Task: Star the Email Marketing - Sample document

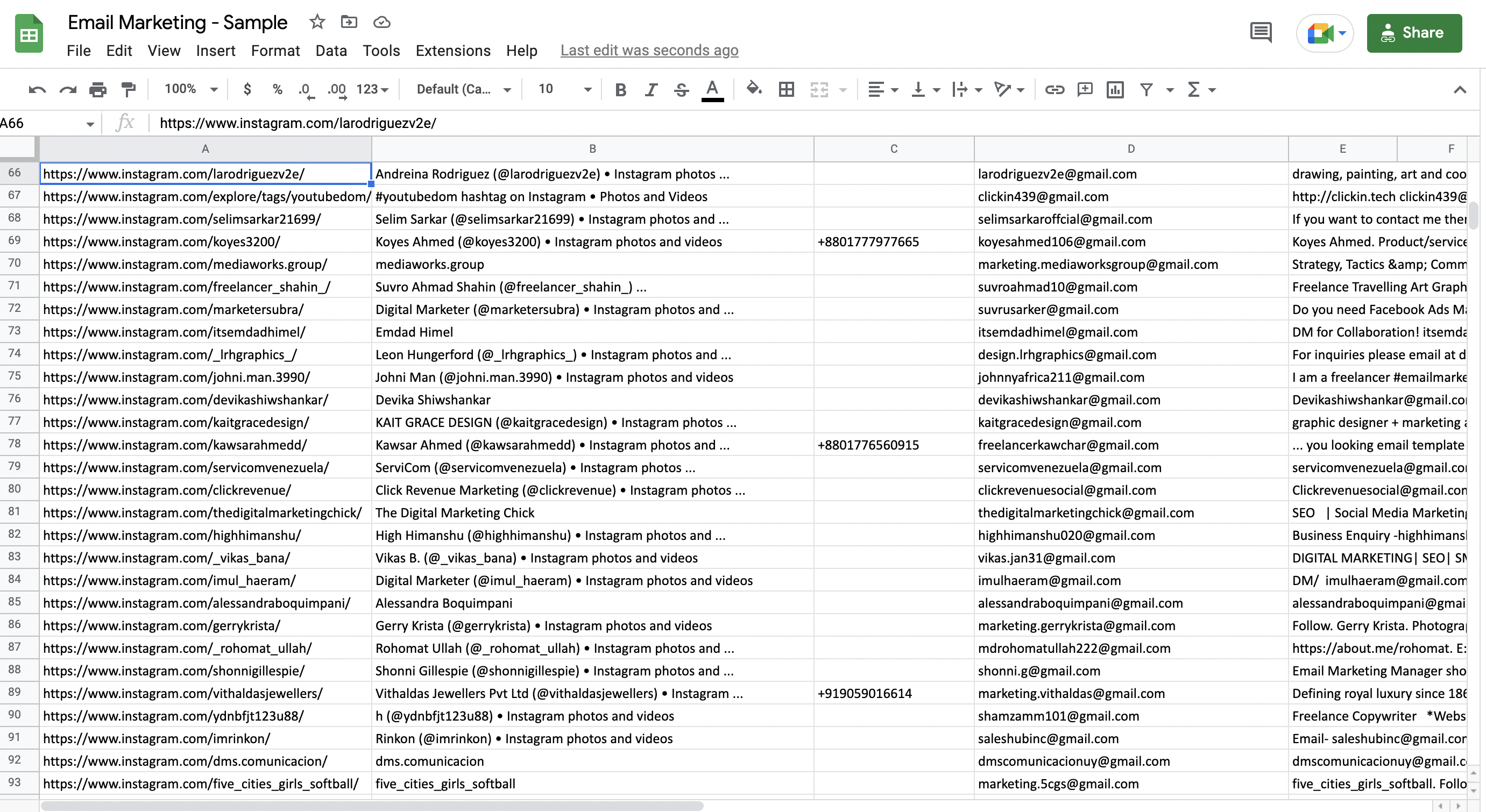Action: pyautogui.click(x=317, y=22)
